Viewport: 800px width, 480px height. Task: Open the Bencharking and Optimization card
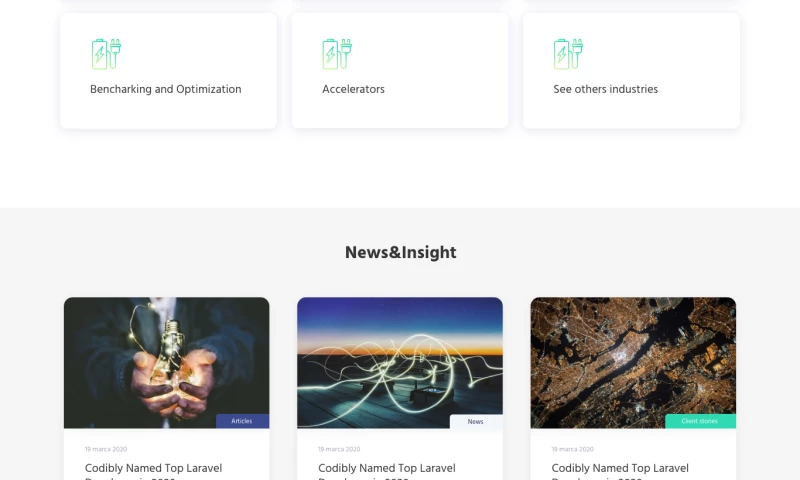tap(168, 71)
